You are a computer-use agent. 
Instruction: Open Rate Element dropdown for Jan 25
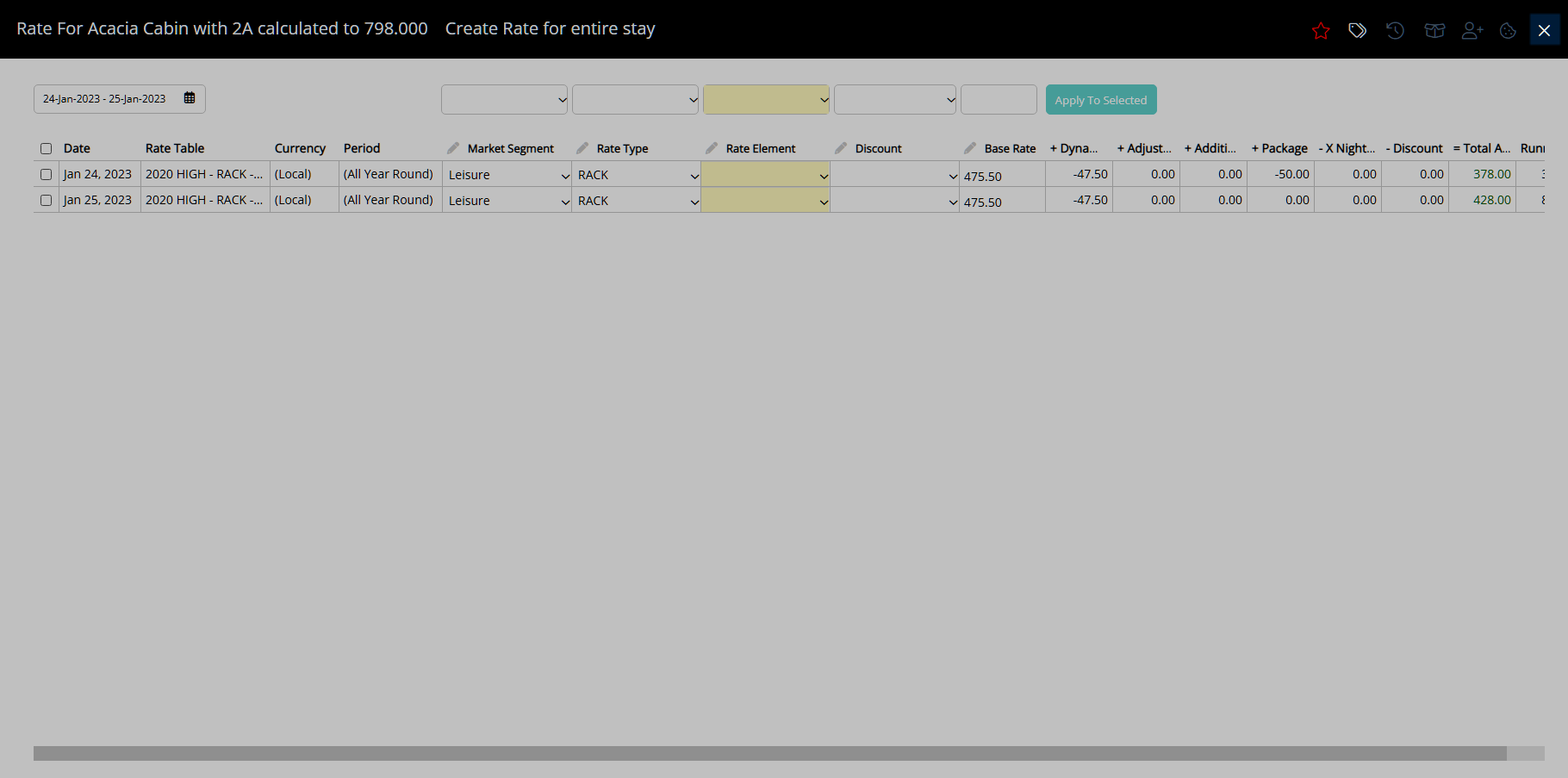tap(766, 201)
